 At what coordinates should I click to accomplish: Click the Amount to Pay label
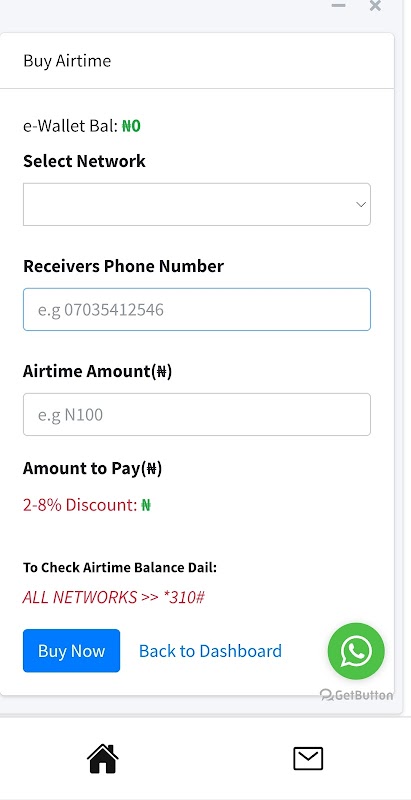[92, 468]
